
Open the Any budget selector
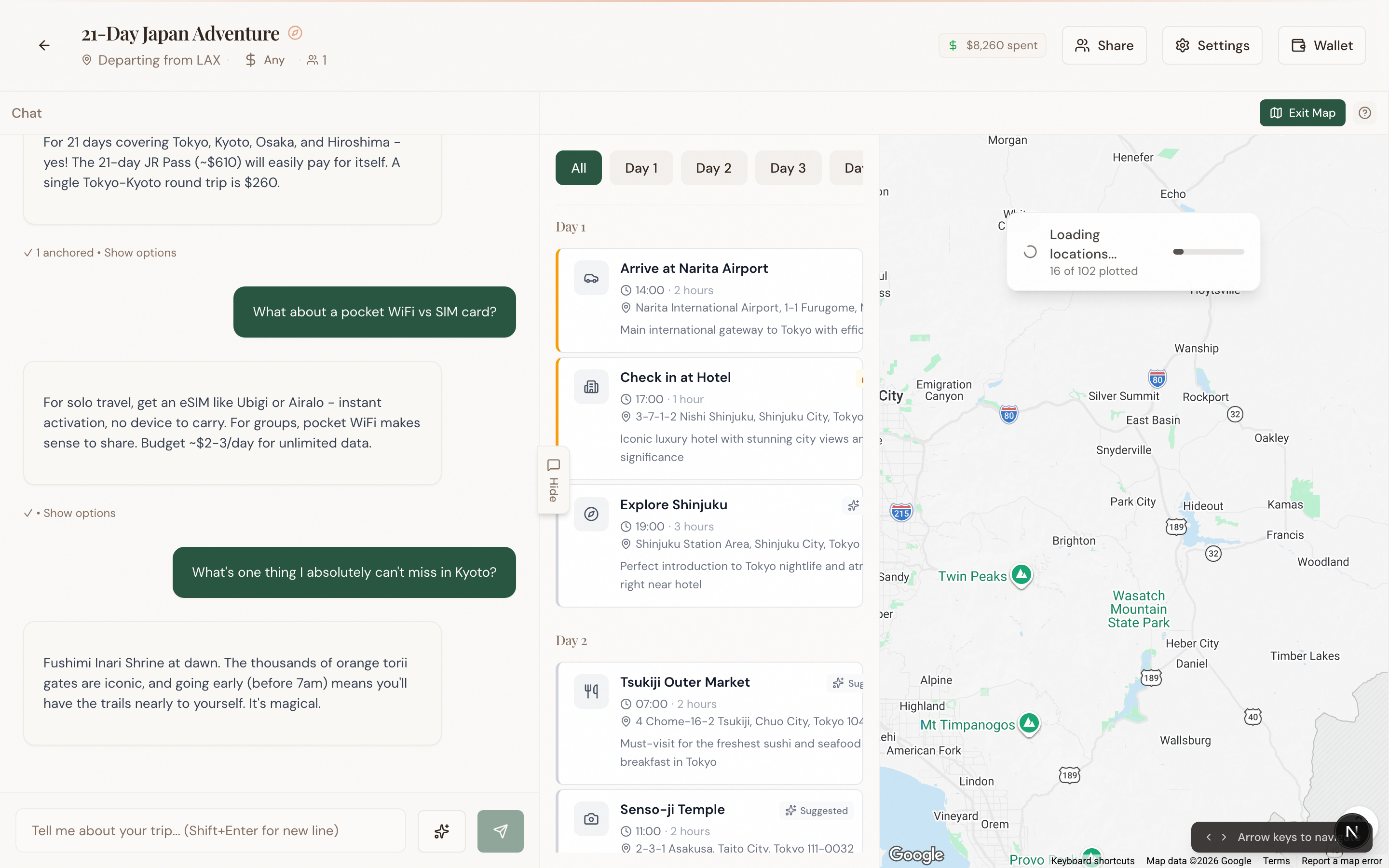pos(265,60)
